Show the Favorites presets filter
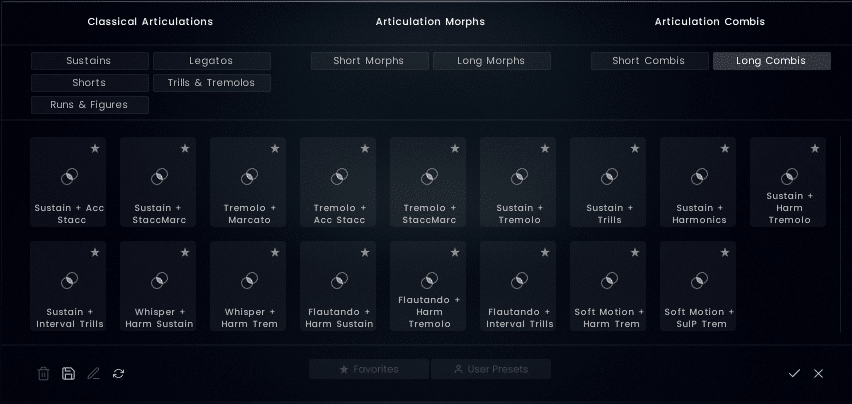 (x=369, y=369)
